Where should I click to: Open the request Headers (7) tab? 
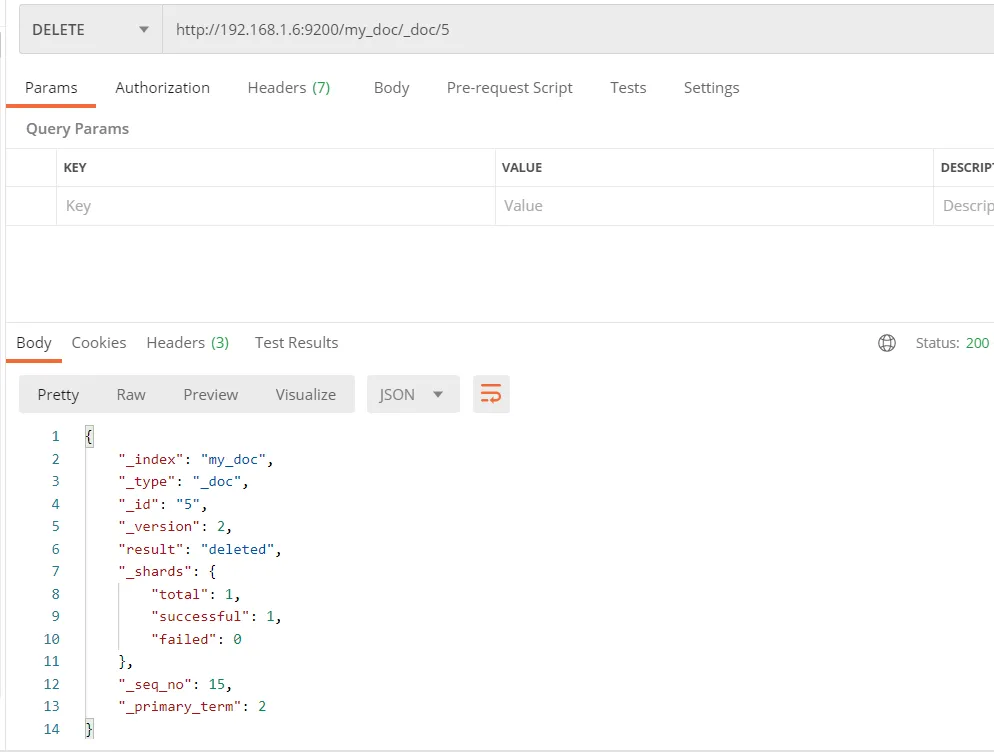point(288,88)
